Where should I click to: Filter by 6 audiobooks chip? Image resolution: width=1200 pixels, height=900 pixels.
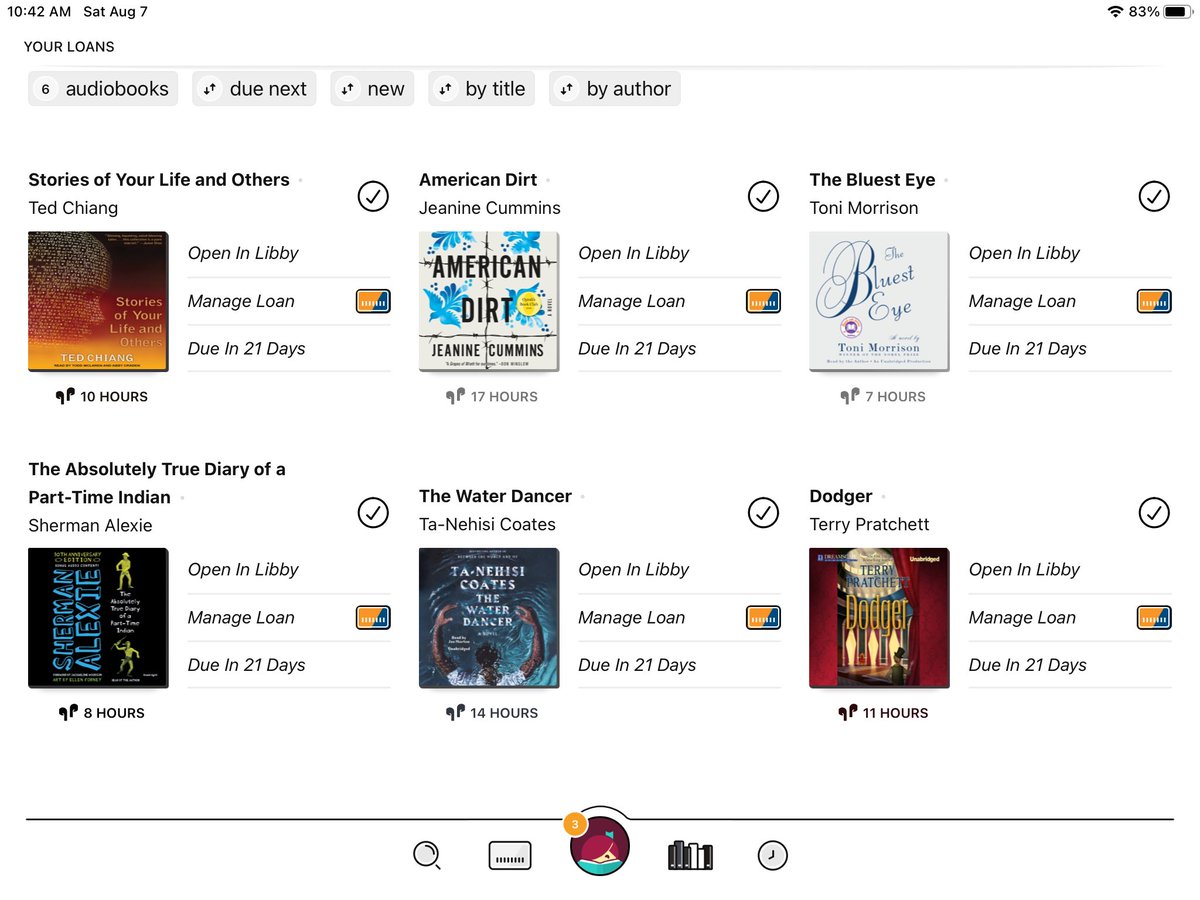click(x=103, y=88)
